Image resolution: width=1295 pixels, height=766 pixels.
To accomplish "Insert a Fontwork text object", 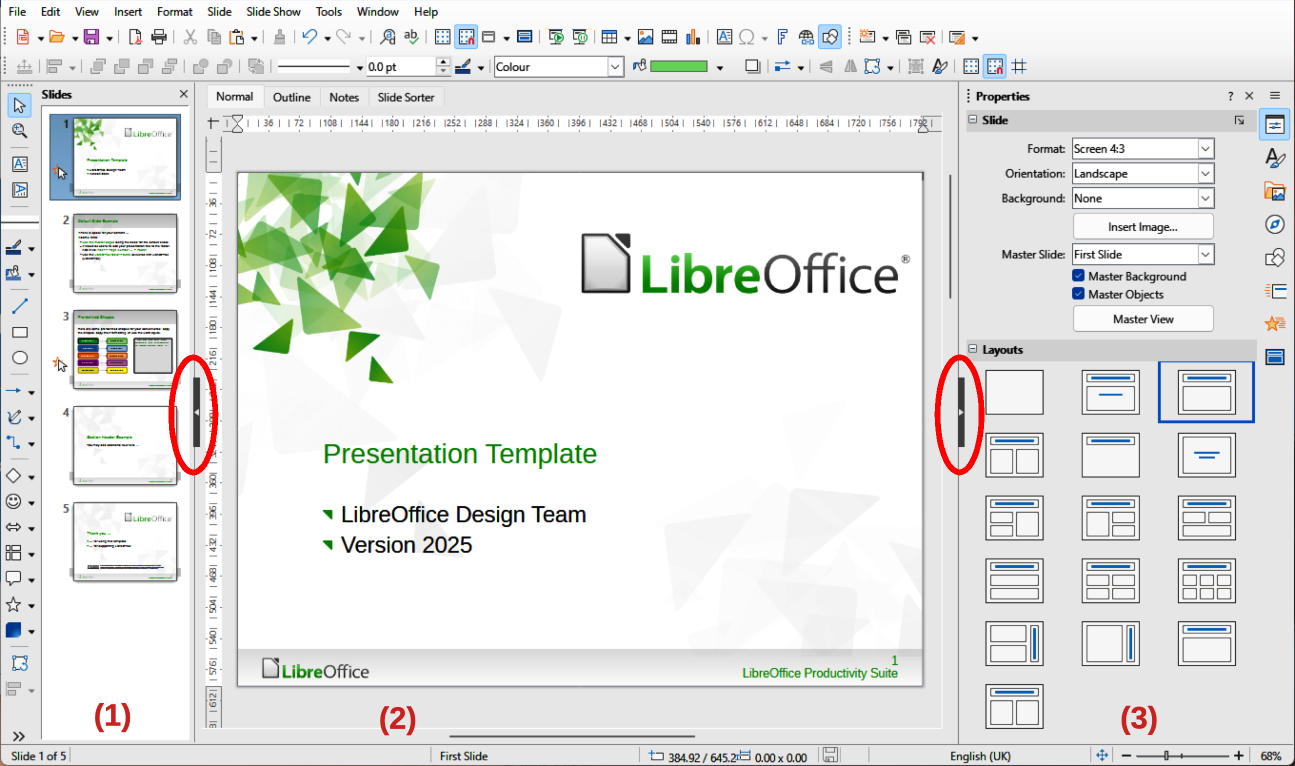I will tap(783, 37).
